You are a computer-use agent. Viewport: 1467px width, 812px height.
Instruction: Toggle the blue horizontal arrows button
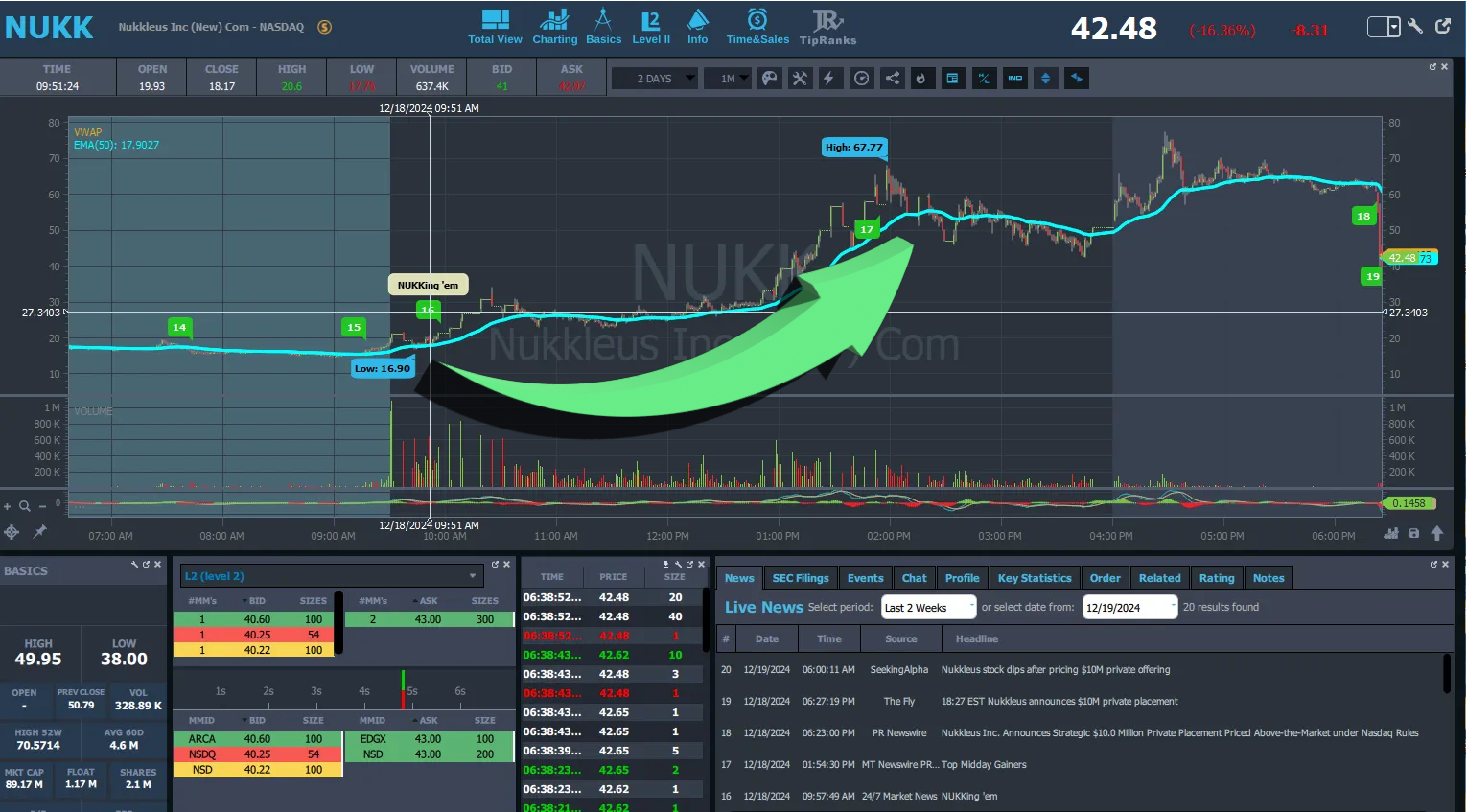pyautogui.click(x=1076, y=79)
